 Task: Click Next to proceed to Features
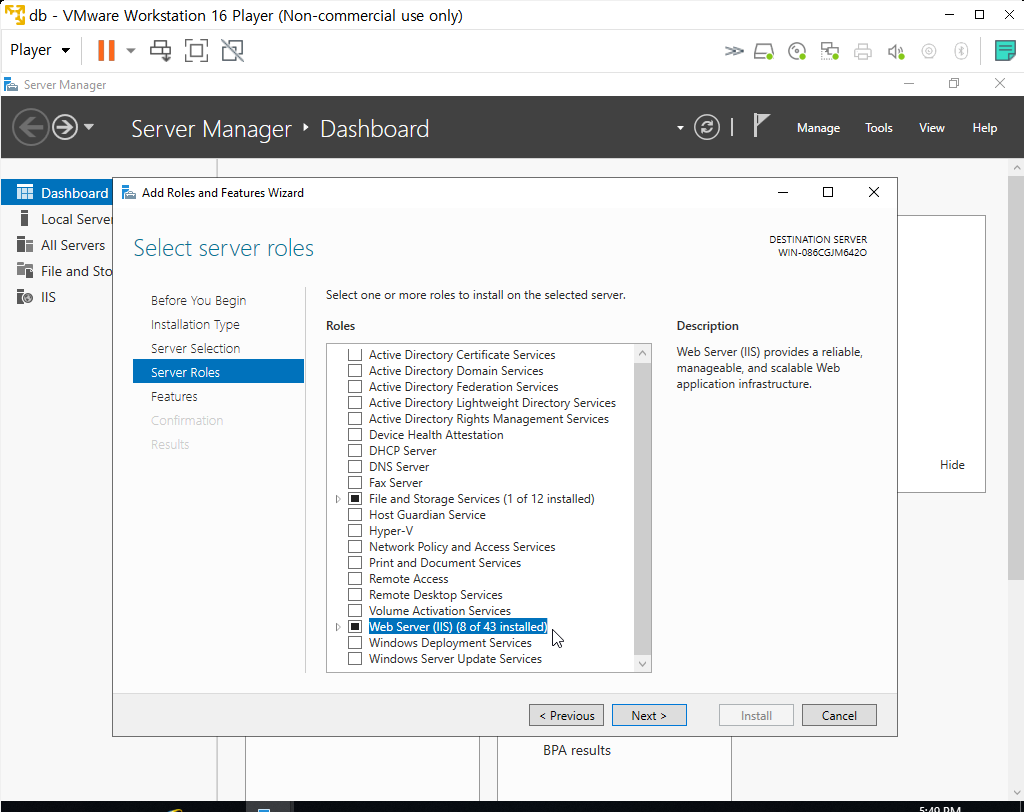click(x=649, y=715)
